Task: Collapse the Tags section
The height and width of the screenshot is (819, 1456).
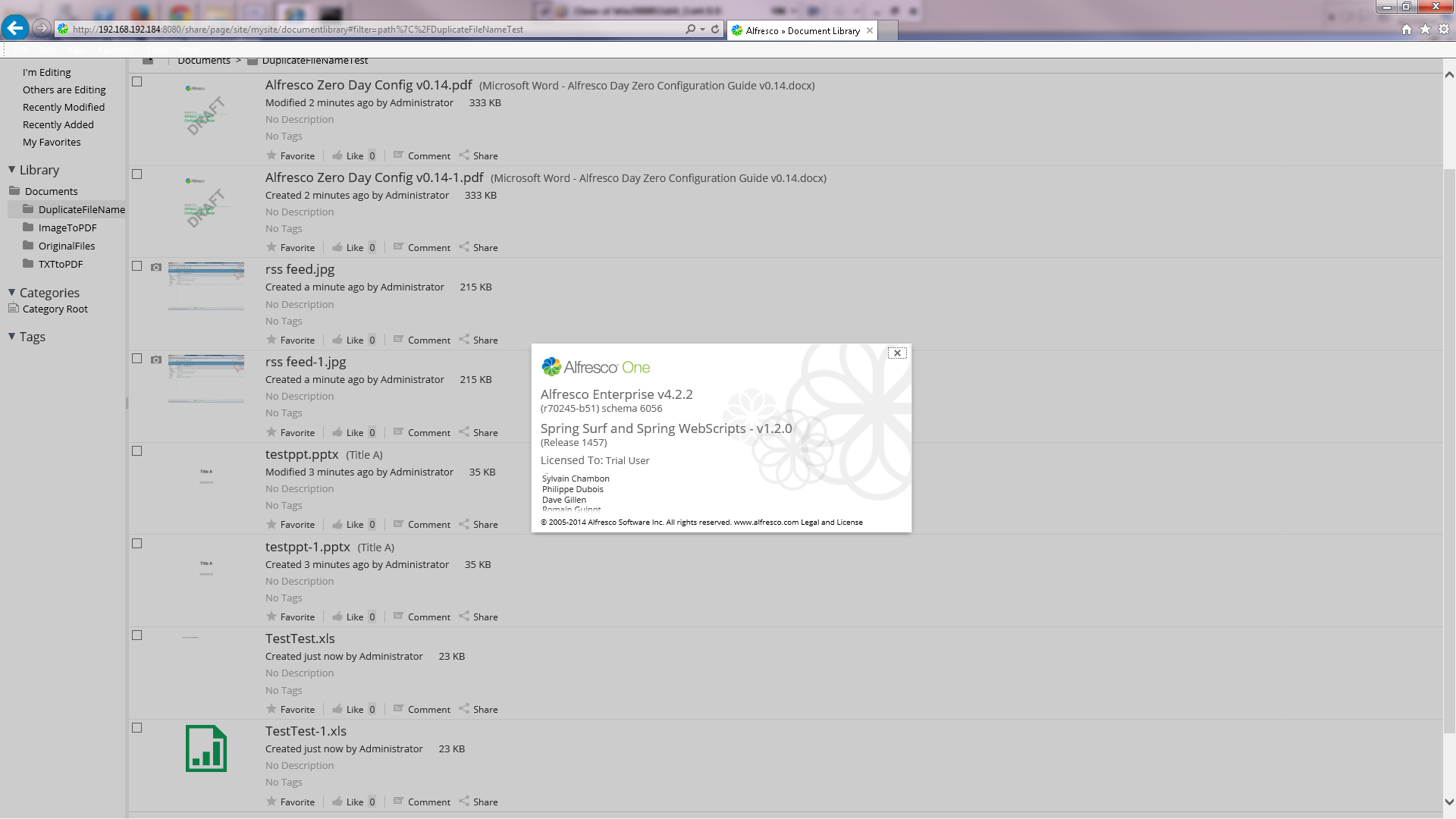Action: click(x=11, y=336)
